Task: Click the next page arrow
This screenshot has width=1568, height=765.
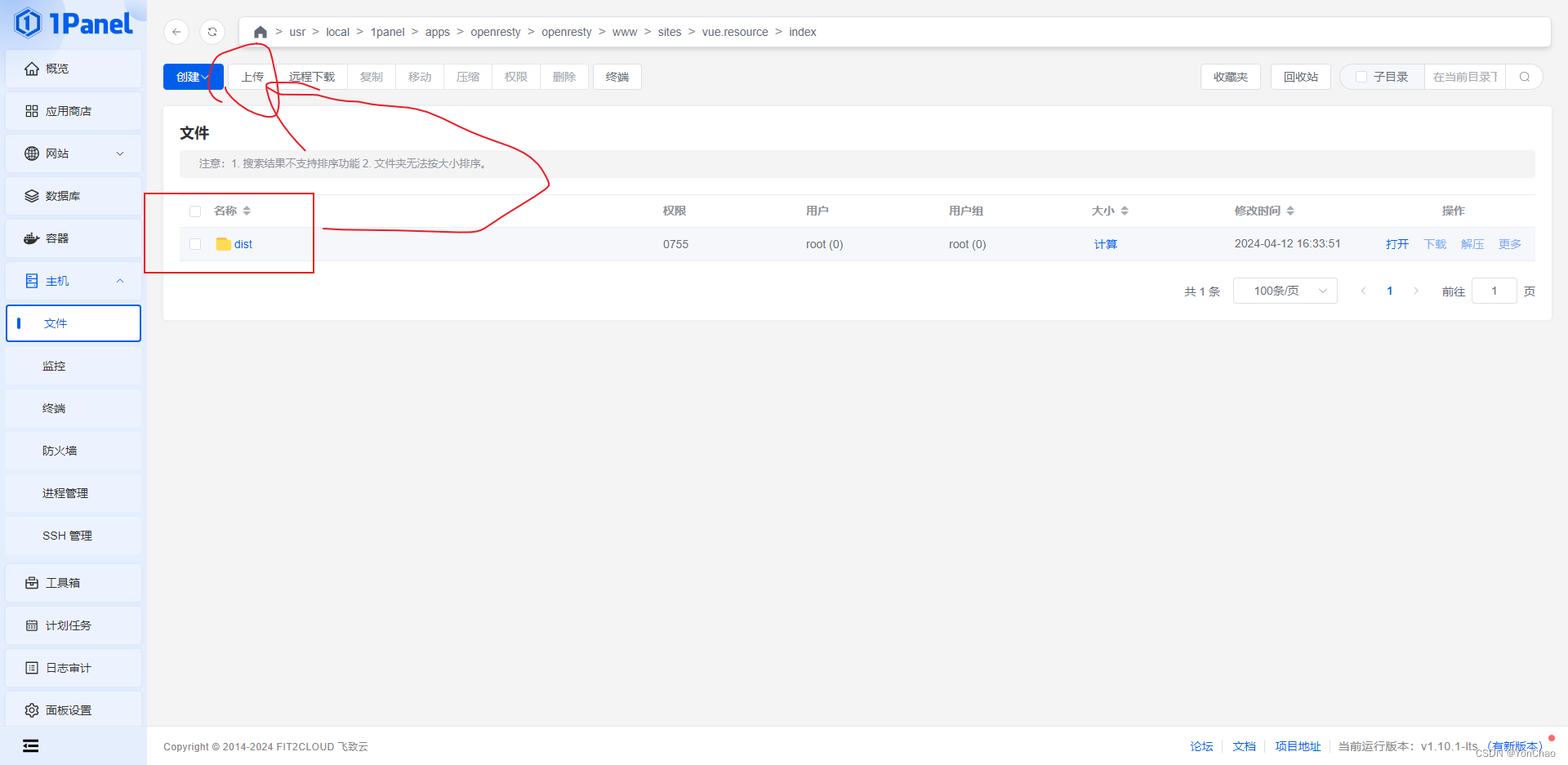Action: 1416,291
